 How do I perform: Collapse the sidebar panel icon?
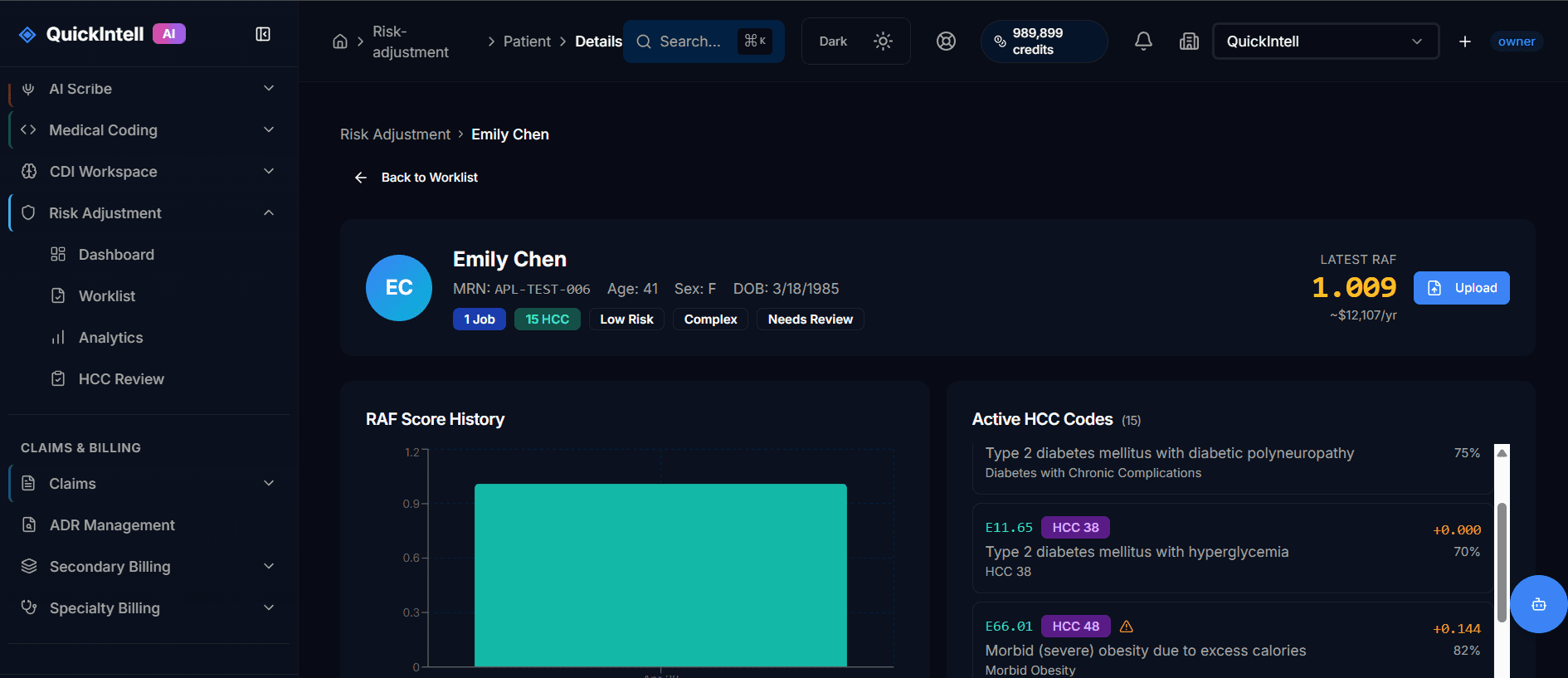pos(263,34)
